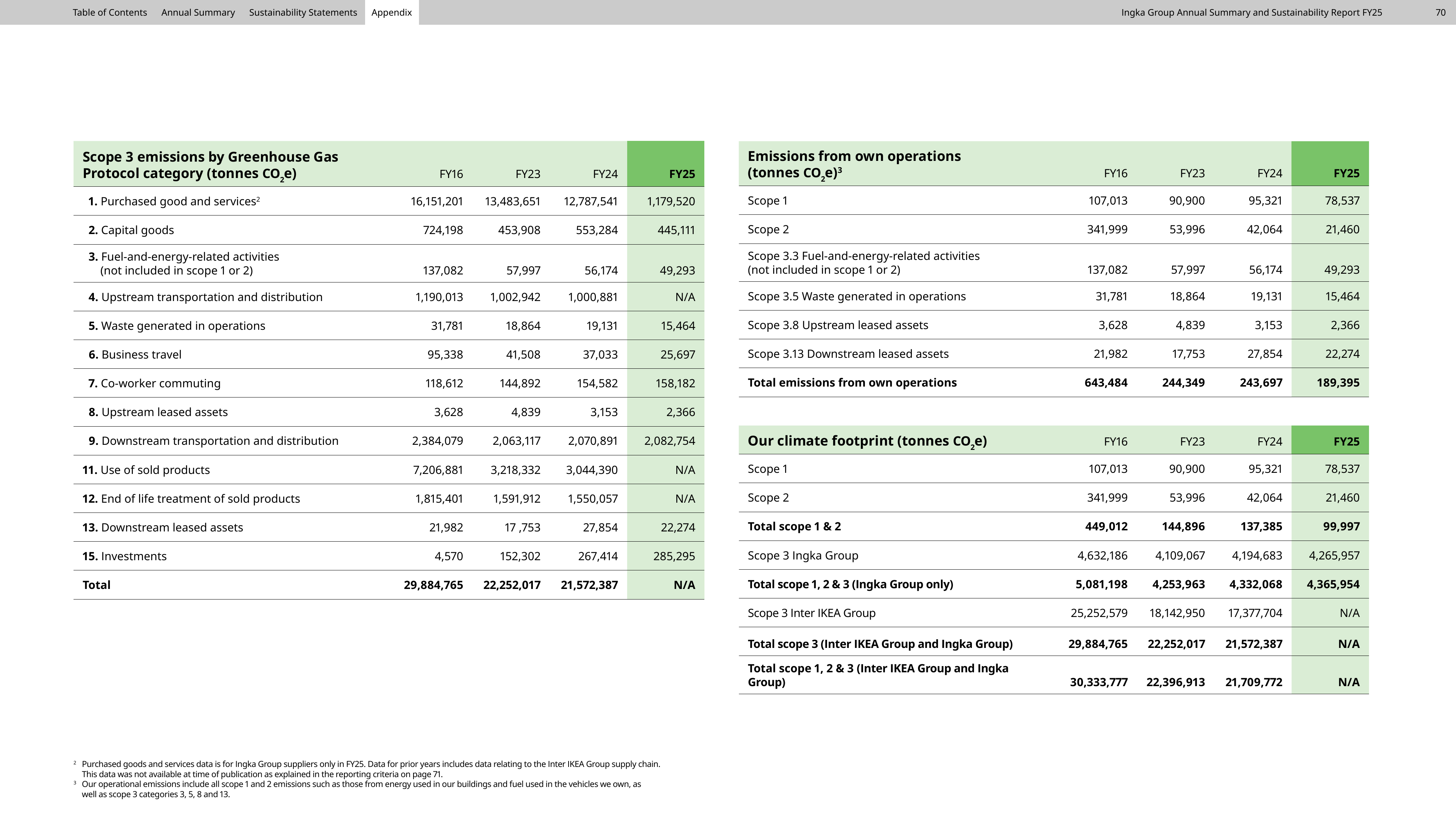Click value 99,997 for Total scope 1 & 2
This screenshot has width=1456, height=819.
click(x=1341, y=526)
